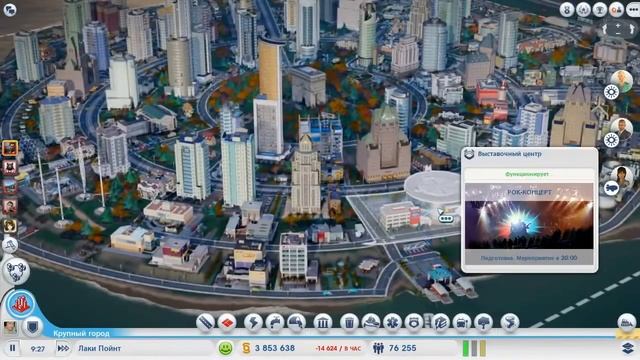Open the Mass transit bus menu
This screenshot has width=640, height=360.
click(x=462, y=322)
